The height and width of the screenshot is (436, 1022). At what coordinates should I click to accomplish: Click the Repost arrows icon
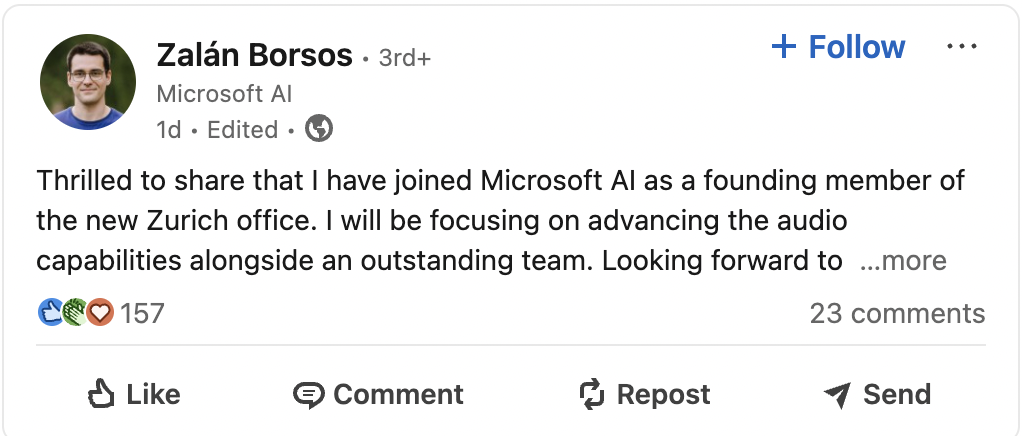click(x=593, y=394)
